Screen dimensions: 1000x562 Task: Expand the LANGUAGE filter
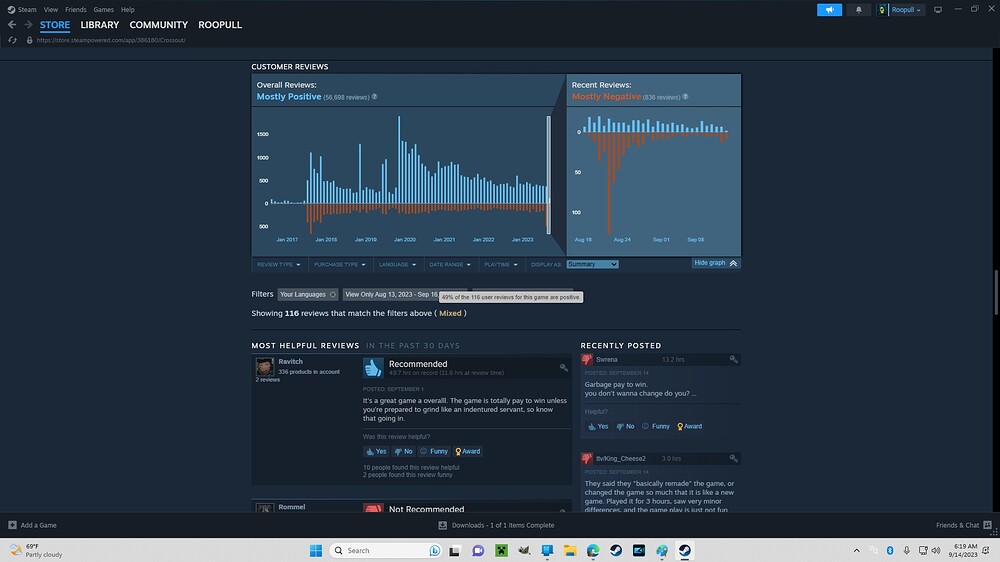coord(397,264)
